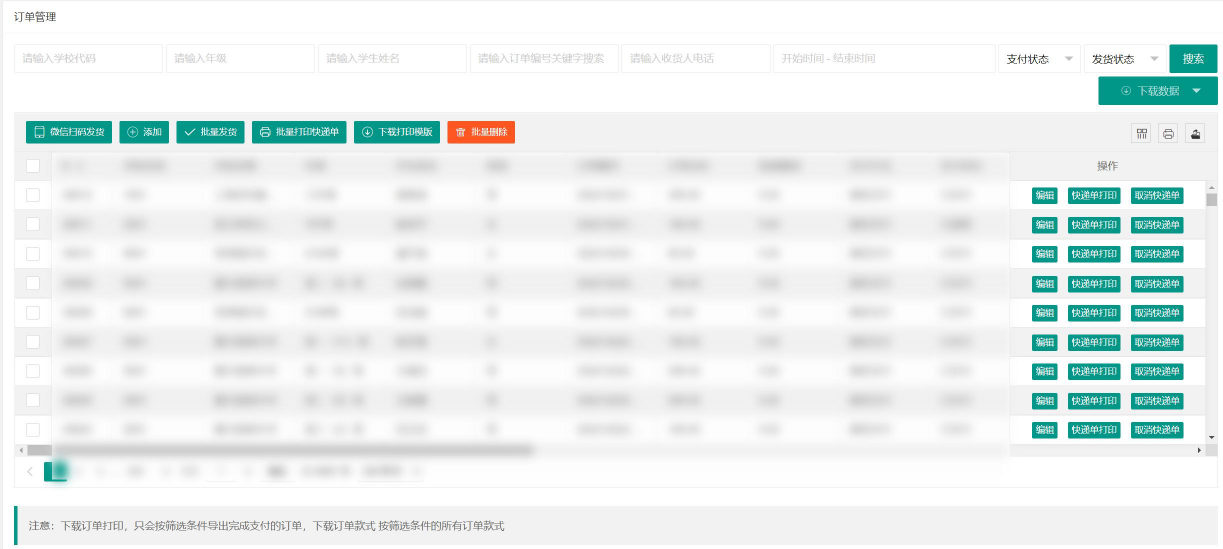The image size is (1223, 549).
Task: Focus the 请输入年级 input field
Action: click(240, 59)
